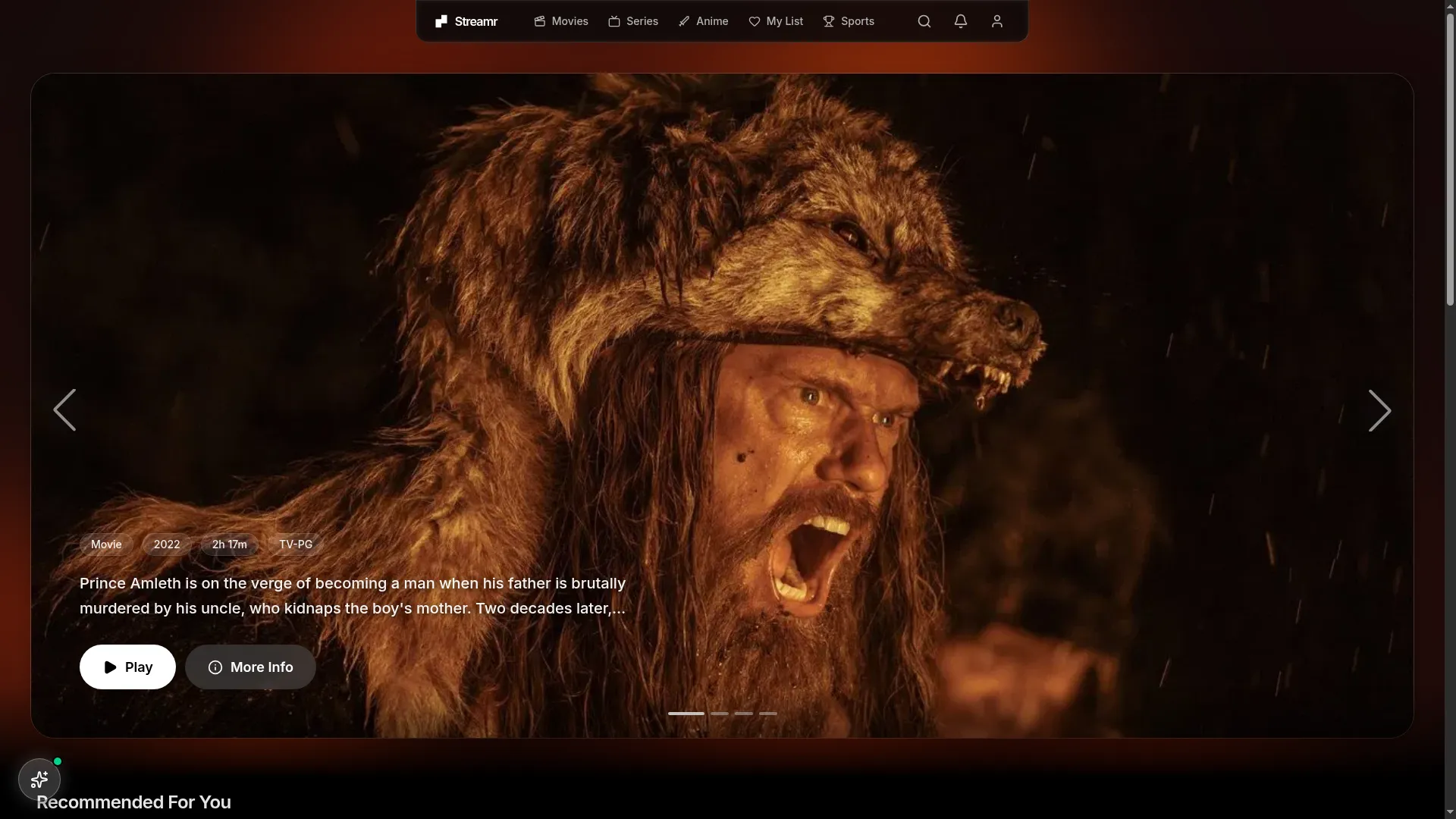The image size is (1456, 819).
Task: Navigate to the Anime section
Action: [703, 21]
